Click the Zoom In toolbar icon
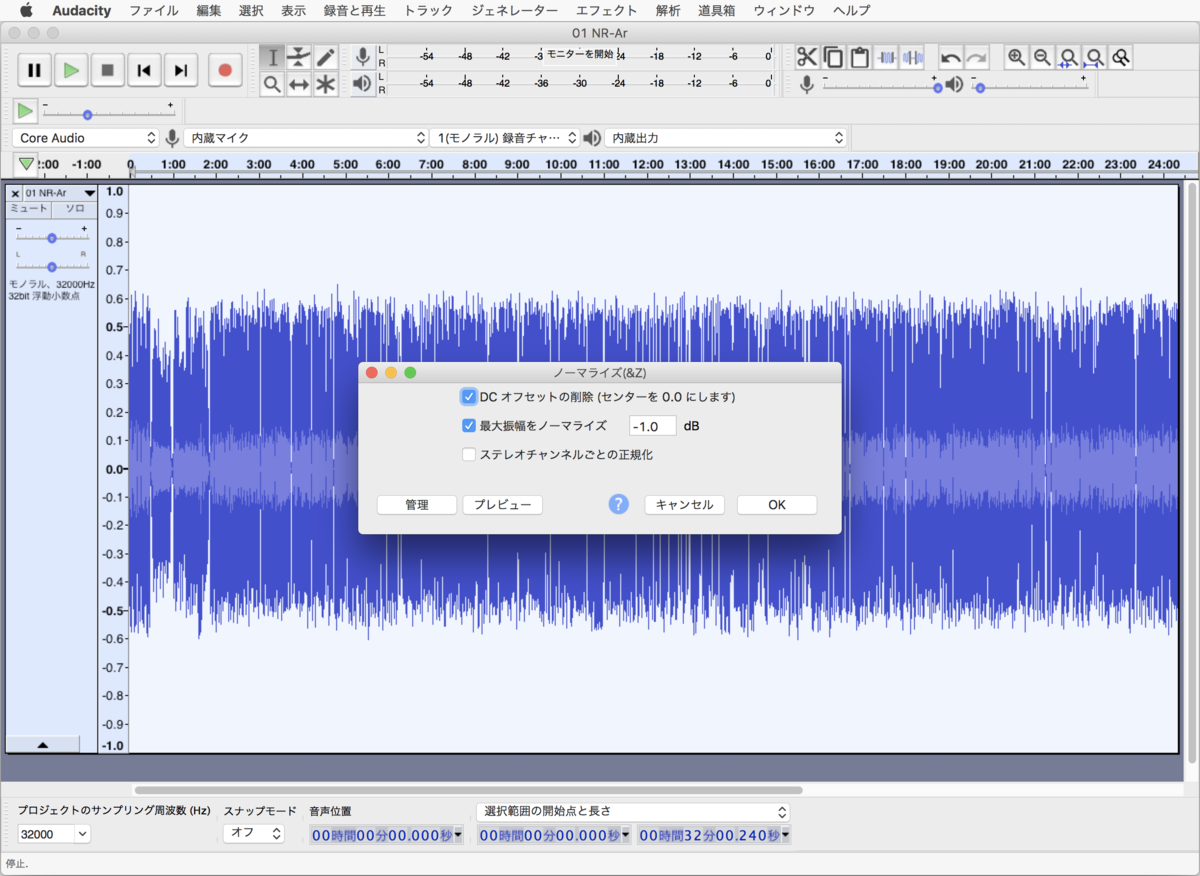1200x876 pixels. pyautogui.click(x=1016, y=57)
